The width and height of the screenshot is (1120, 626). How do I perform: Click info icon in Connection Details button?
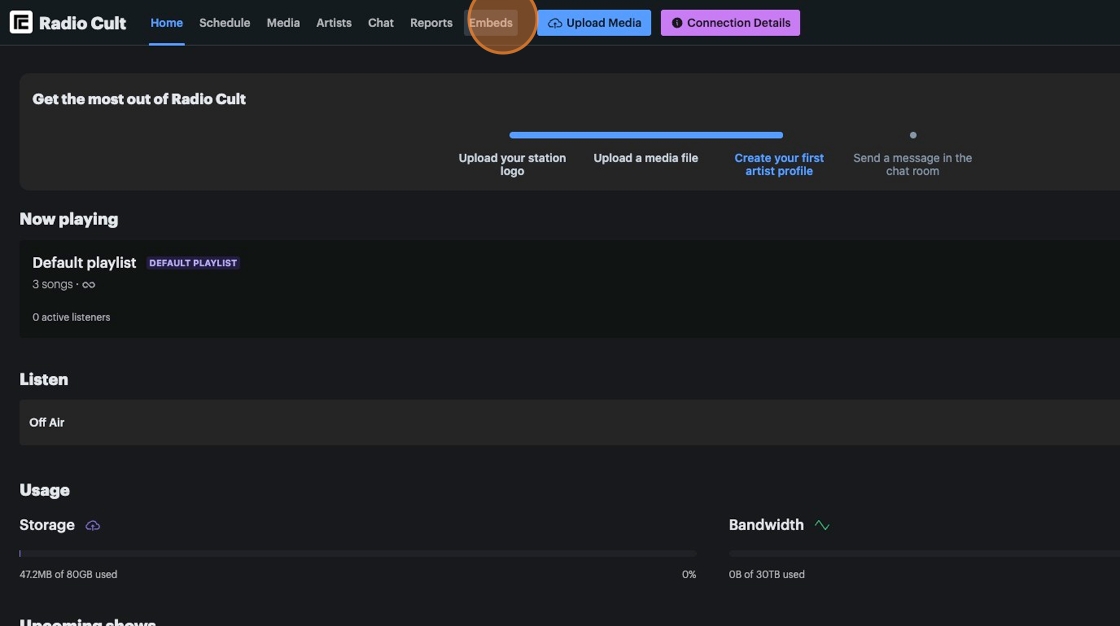pyautogui.click(x=676, y=23)
